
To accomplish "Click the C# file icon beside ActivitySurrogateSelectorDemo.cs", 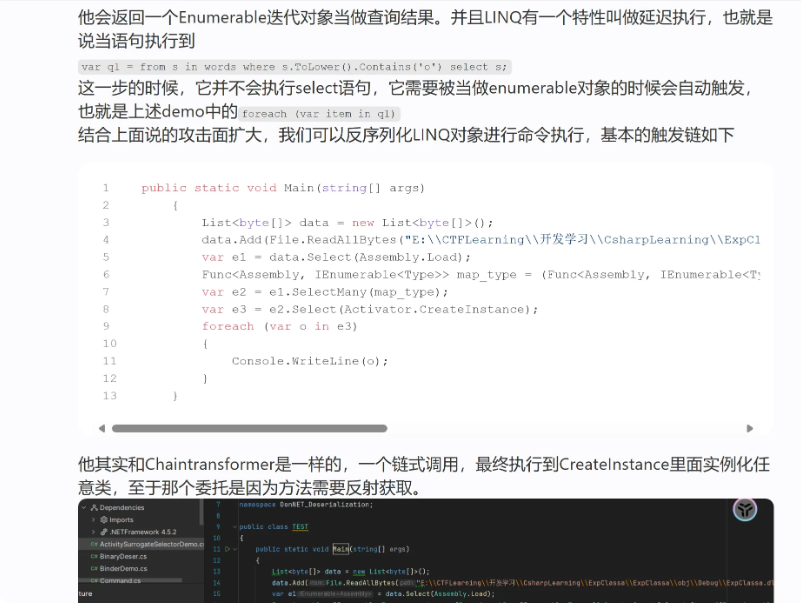I will (x=94, y=544).
